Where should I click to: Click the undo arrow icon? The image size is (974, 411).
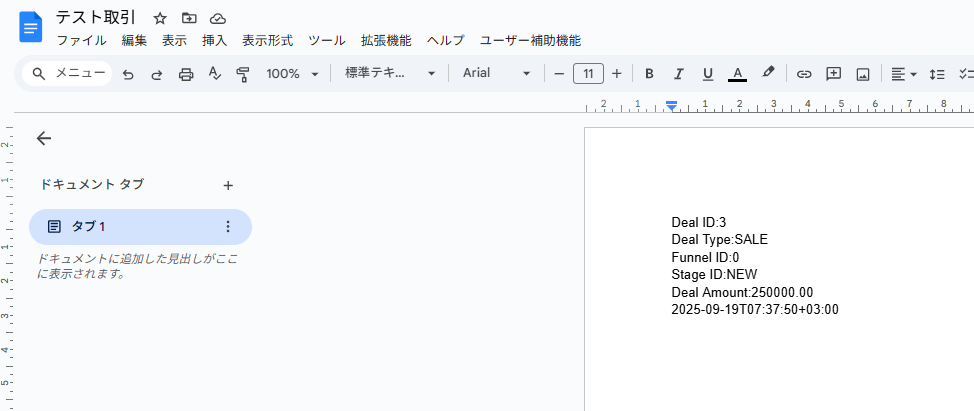128,74
